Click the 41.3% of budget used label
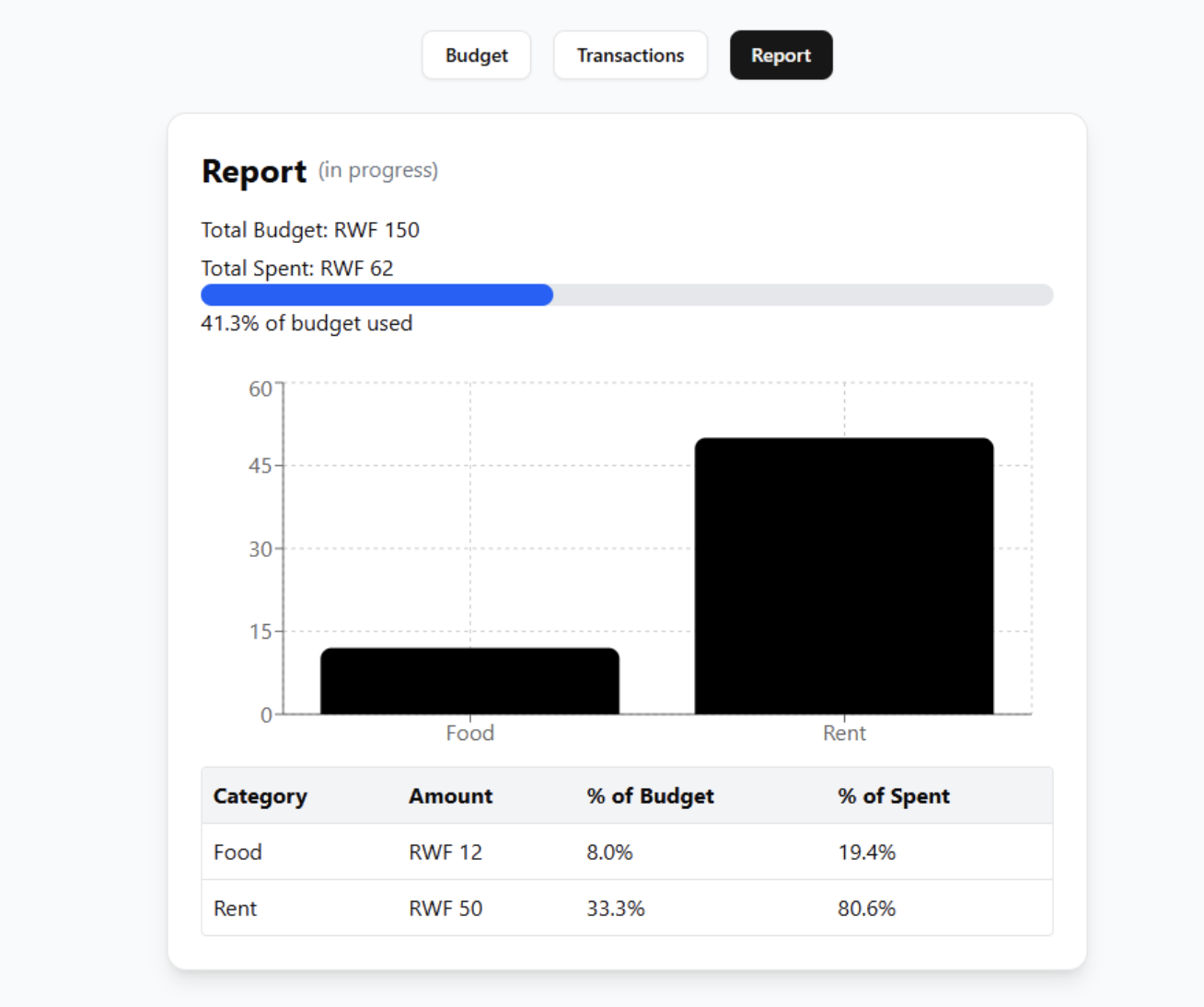Image resolution: width=1204 pixels, height=1007 pixels. click(307, 323)
